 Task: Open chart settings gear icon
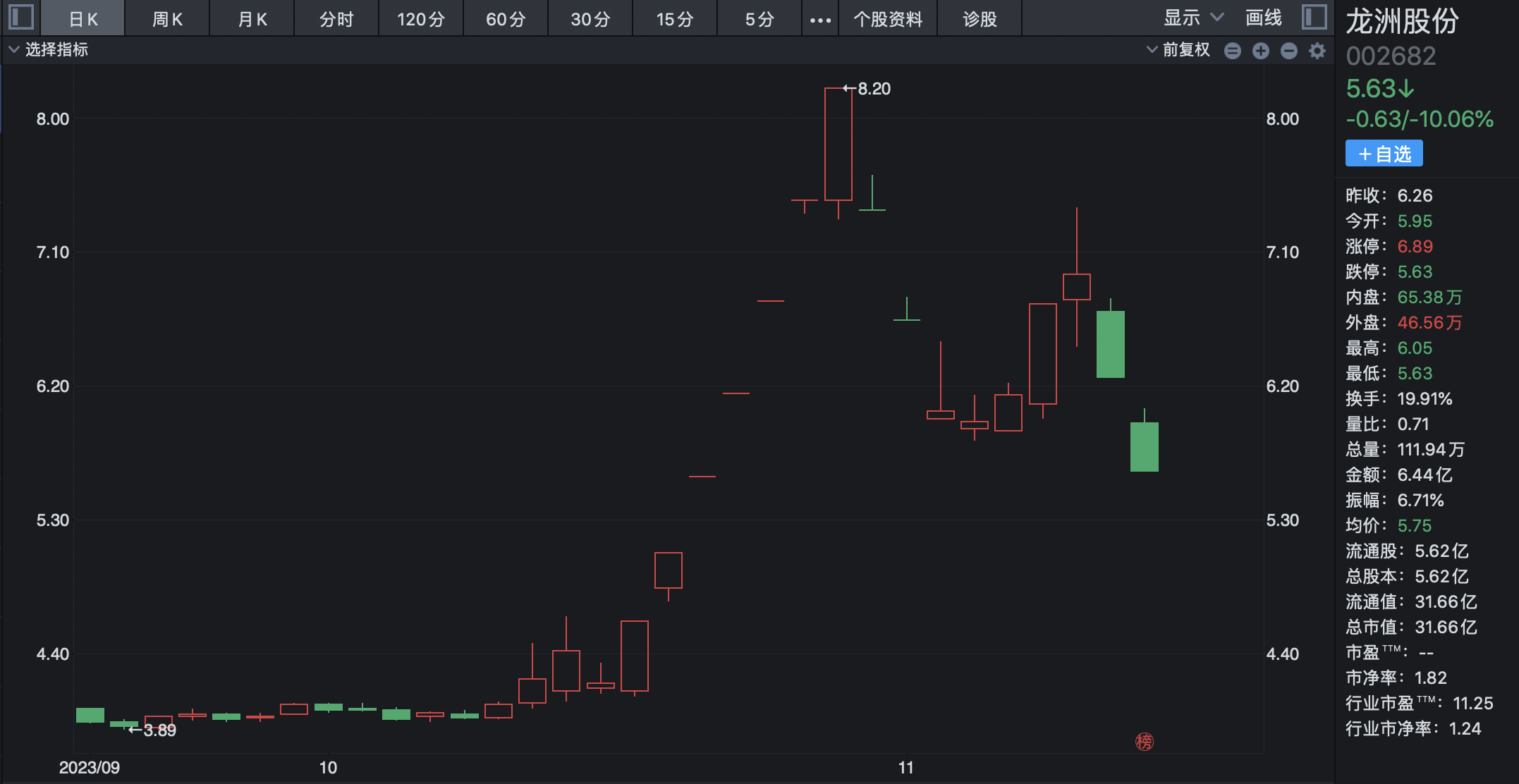click(1317, 51)
